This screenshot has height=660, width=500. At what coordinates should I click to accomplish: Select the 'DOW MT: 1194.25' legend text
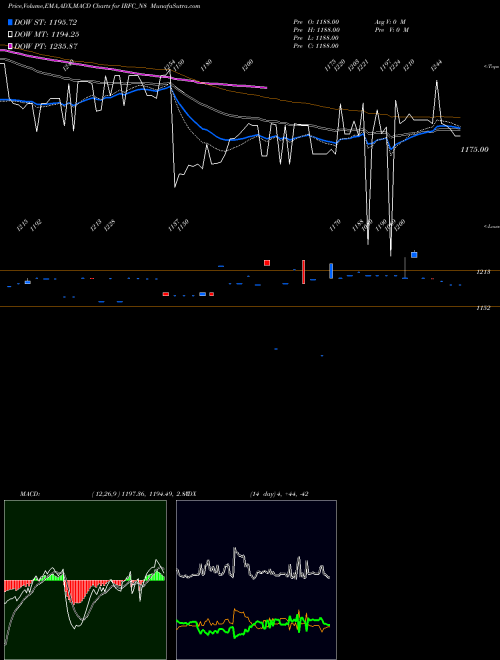47,34
